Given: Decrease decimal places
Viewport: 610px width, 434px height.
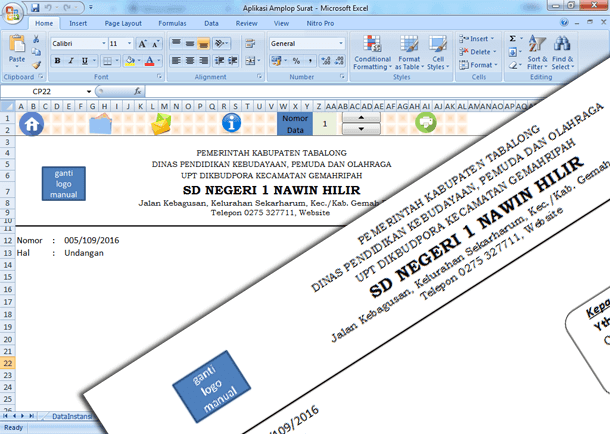Looking at the screenshot, I should (339, 61).
